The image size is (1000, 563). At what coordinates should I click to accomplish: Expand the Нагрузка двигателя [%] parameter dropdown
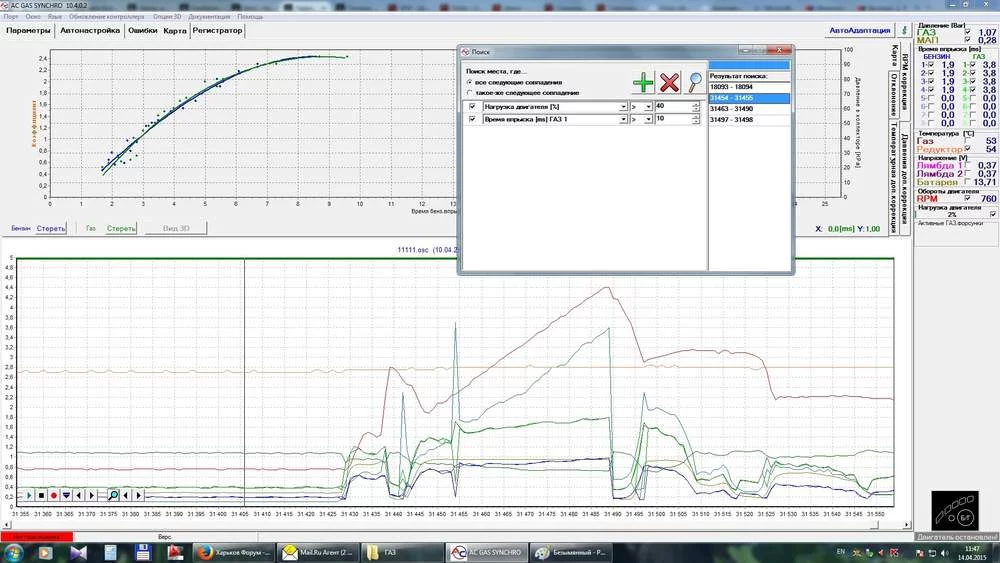click(x=623, y=106)
